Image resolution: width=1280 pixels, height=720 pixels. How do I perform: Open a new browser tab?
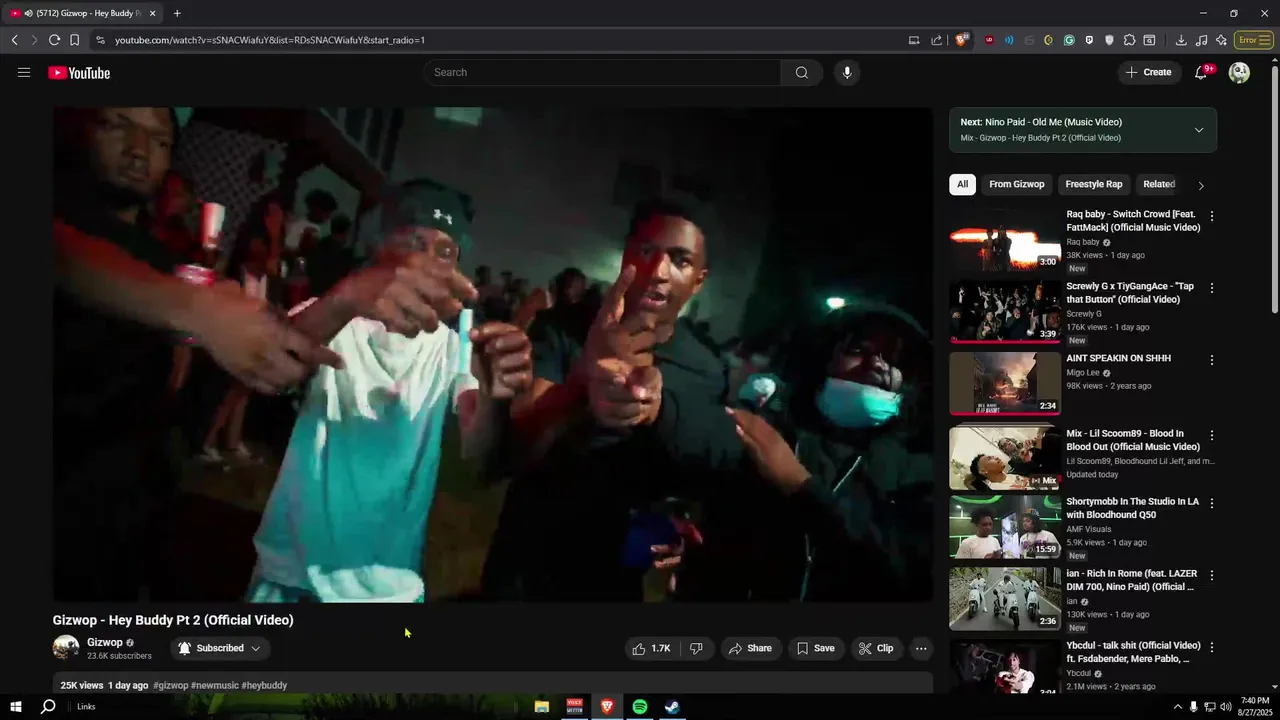pos(177,13)
